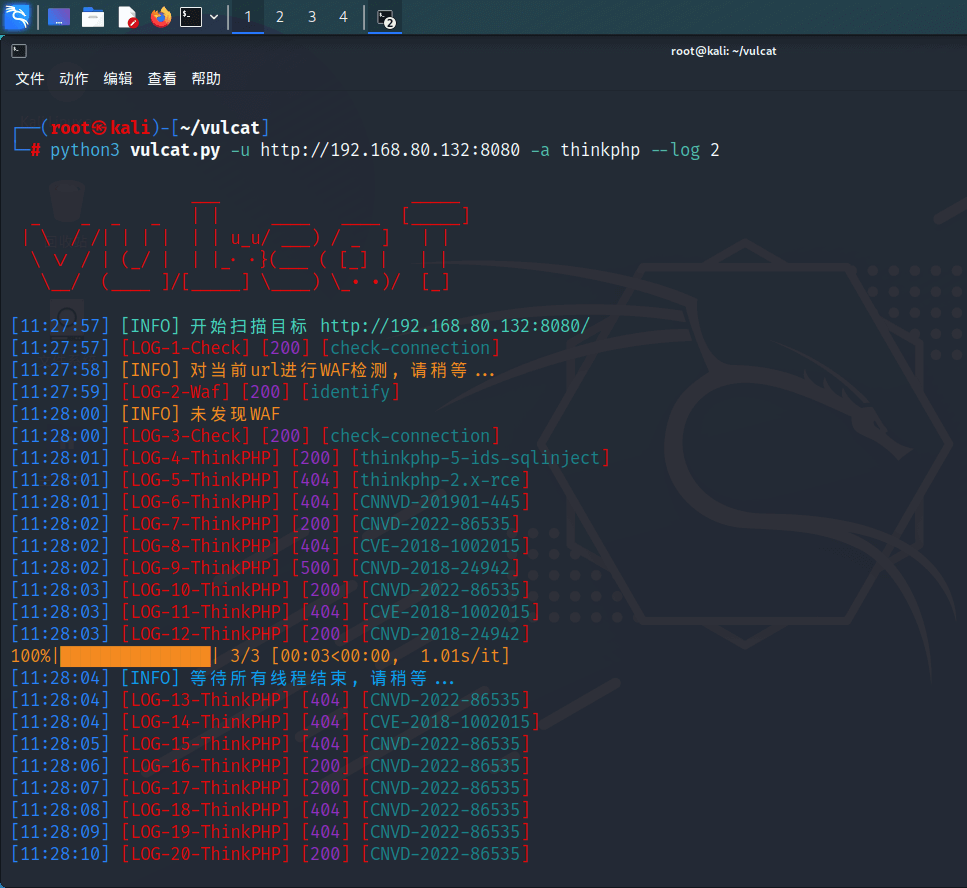This screenshot has height=888, width=967.
Task: Switch to workspace 4
Action: [x=344, y=17]
